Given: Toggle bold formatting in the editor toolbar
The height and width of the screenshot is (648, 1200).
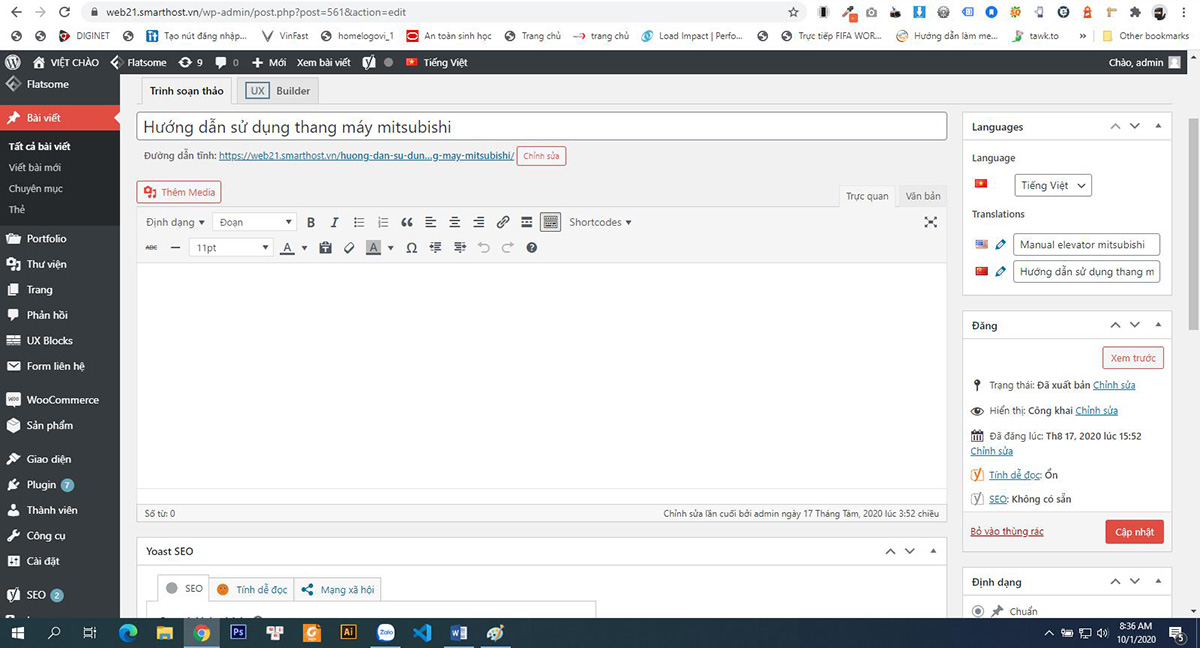Looking at the screenshot, I should click(311, 222).
